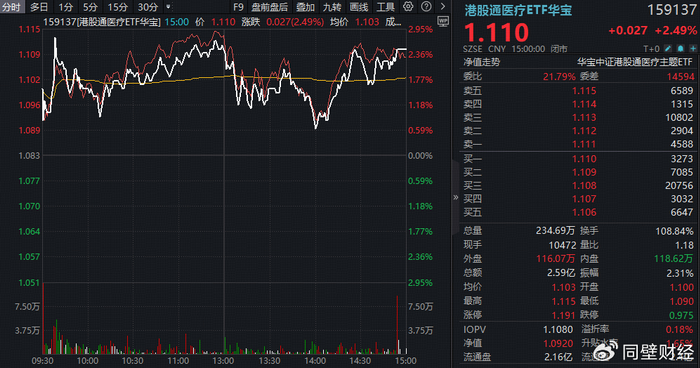This screenshot has width=700, height=368.
Task: Click the bell price alert icon
Action: point(680,48)
